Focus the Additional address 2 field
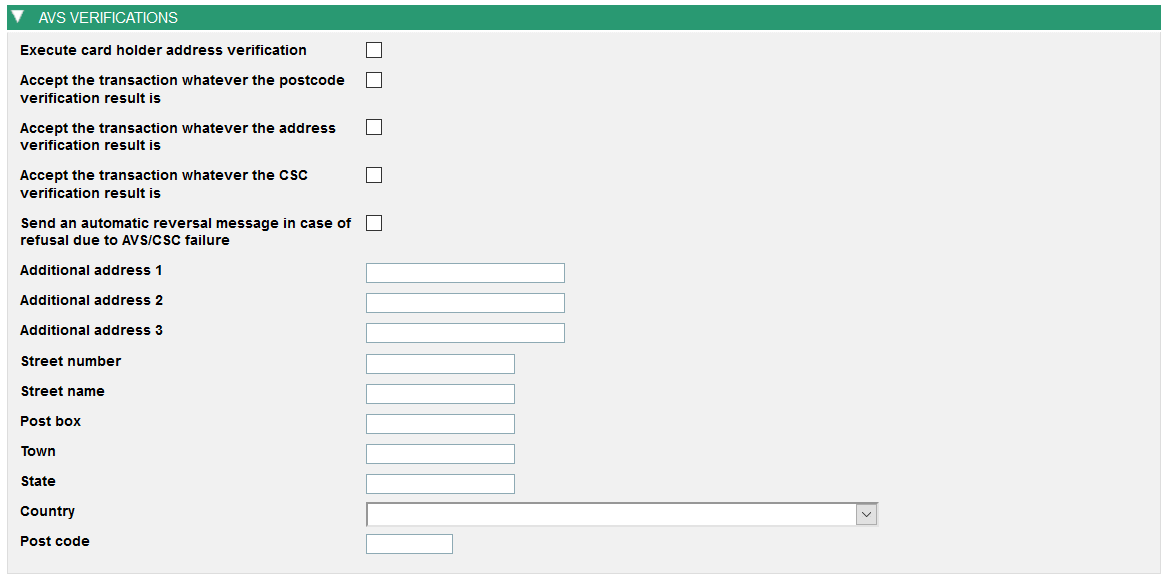Screen dimensions: 1166x583 click(x=465, y=302)
